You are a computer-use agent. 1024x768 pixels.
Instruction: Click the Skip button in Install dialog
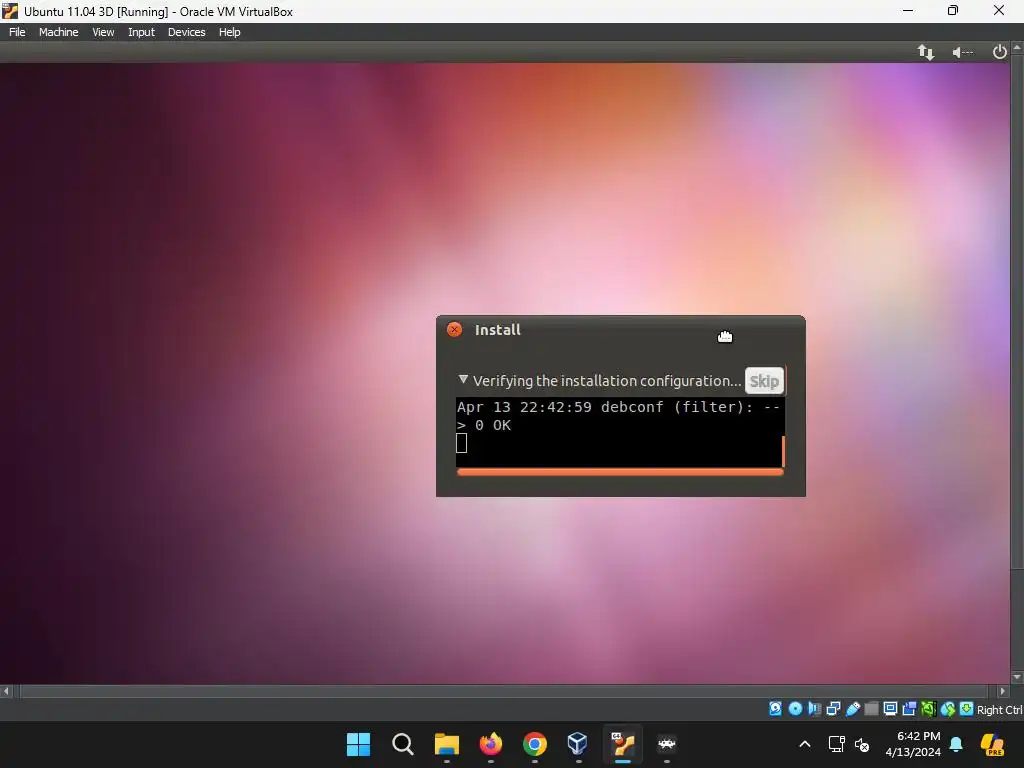point(764,381)
